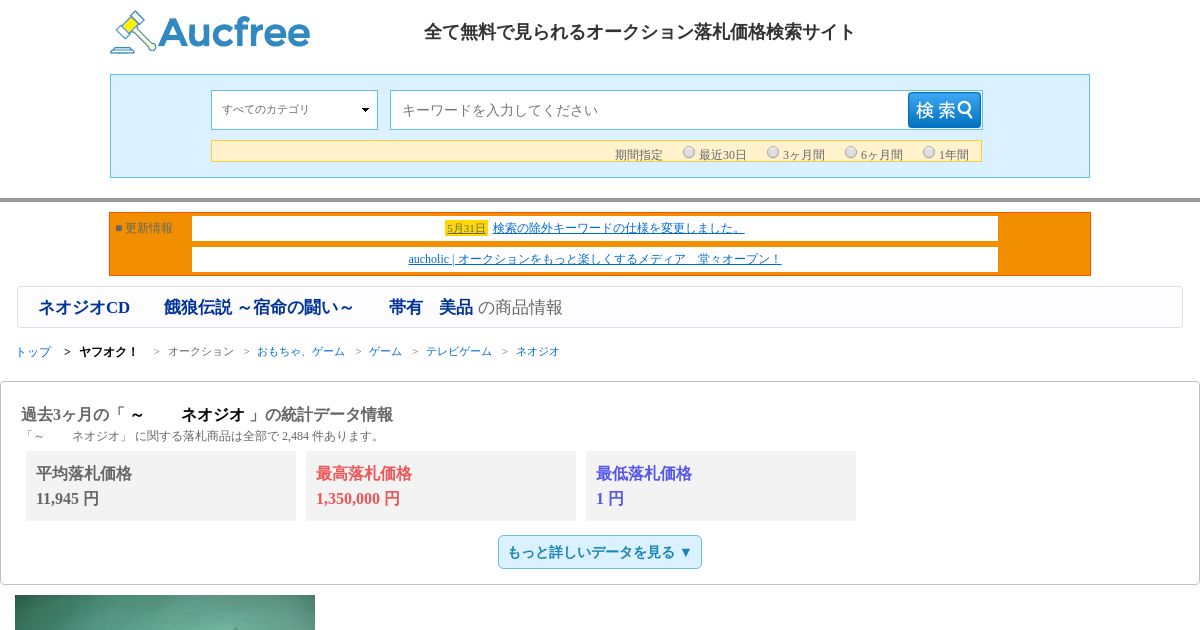Select the 3ヶ月間 period radio button

click(x=773, y=152)
